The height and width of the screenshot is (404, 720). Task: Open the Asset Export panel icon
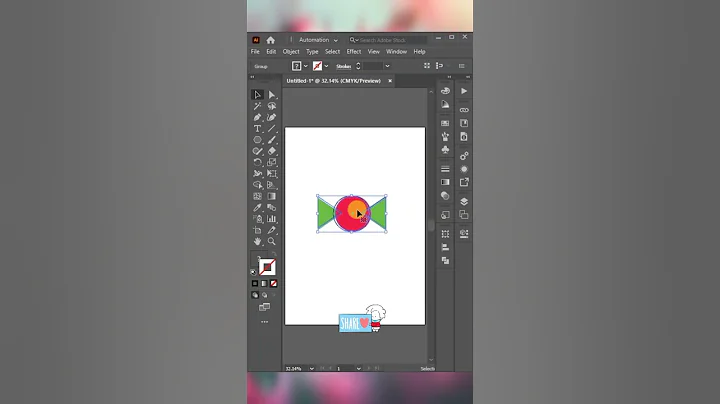464,182
